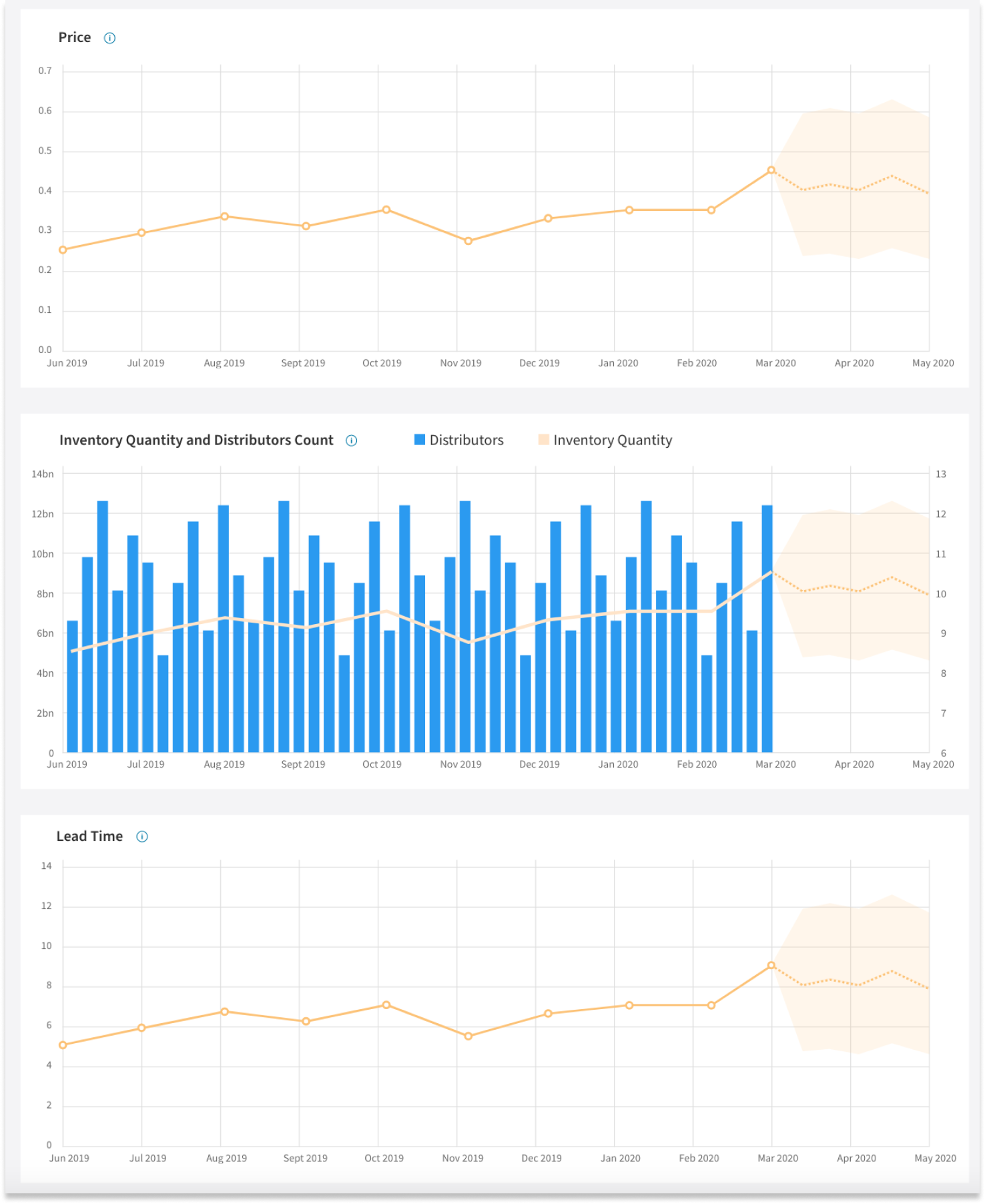Select the Mar 2020 peak point on Price chart
This screenshot has width=985, height=1204.
pos(771,170)
